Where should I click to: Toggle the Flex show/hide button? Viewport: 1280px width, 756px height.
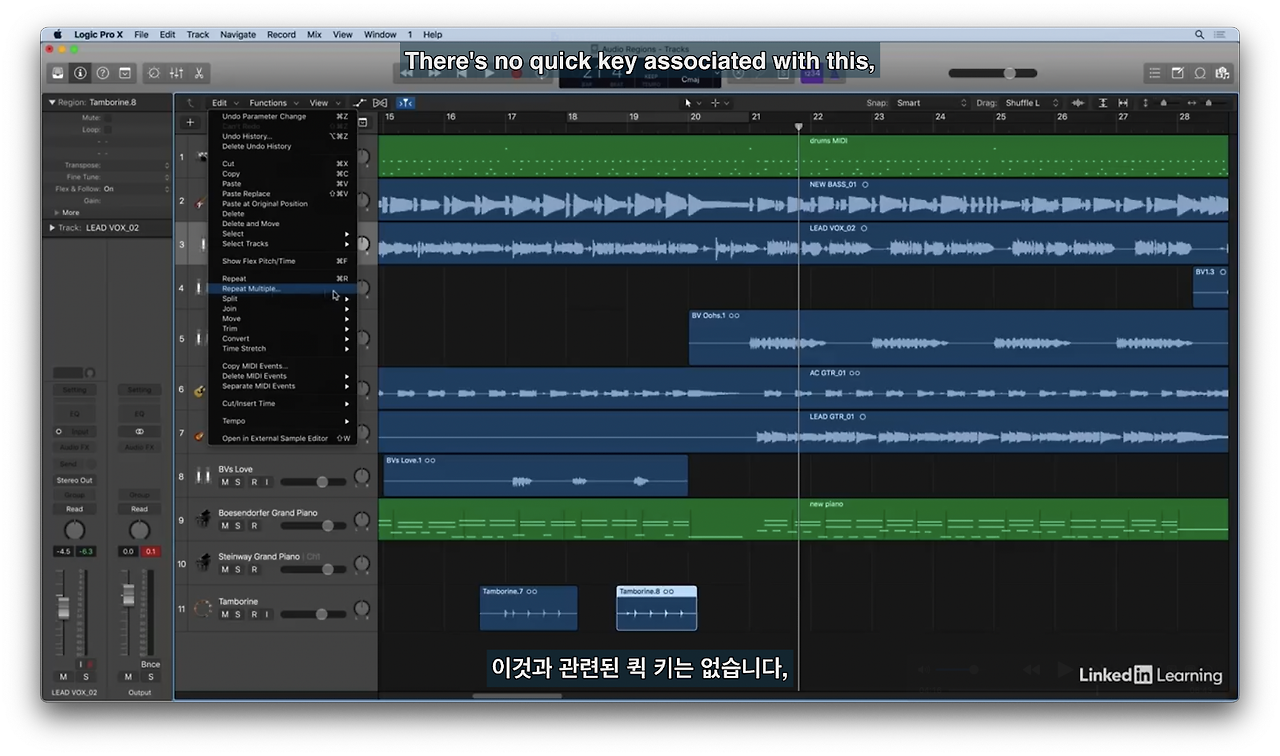click(x=380, y=102)
